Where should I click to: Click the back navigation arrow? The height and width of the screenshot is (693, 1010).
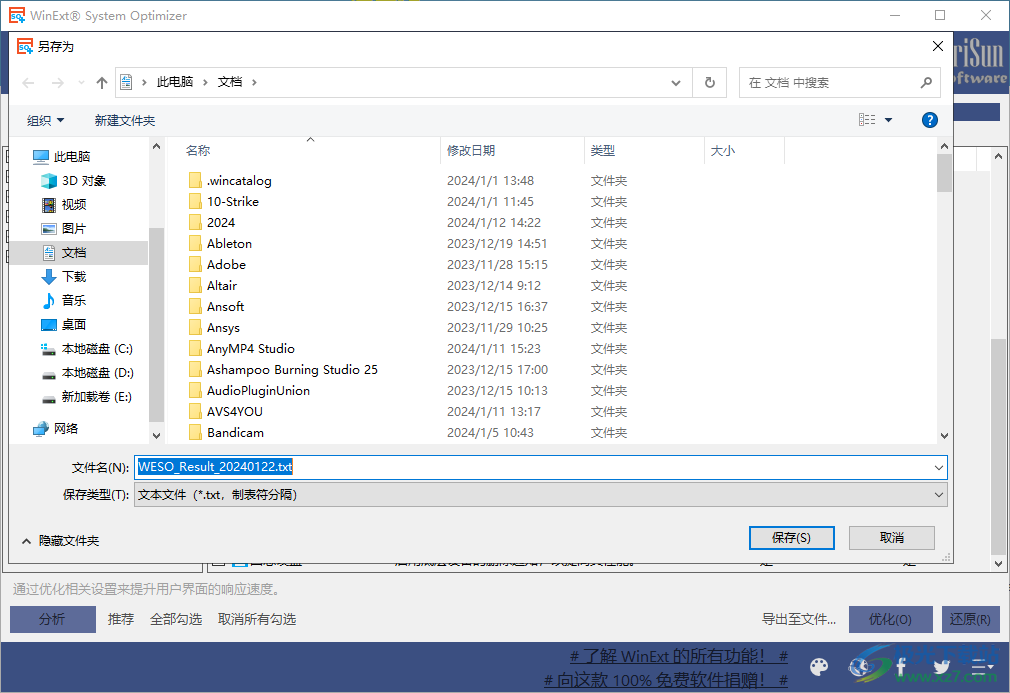click(27, 82)
